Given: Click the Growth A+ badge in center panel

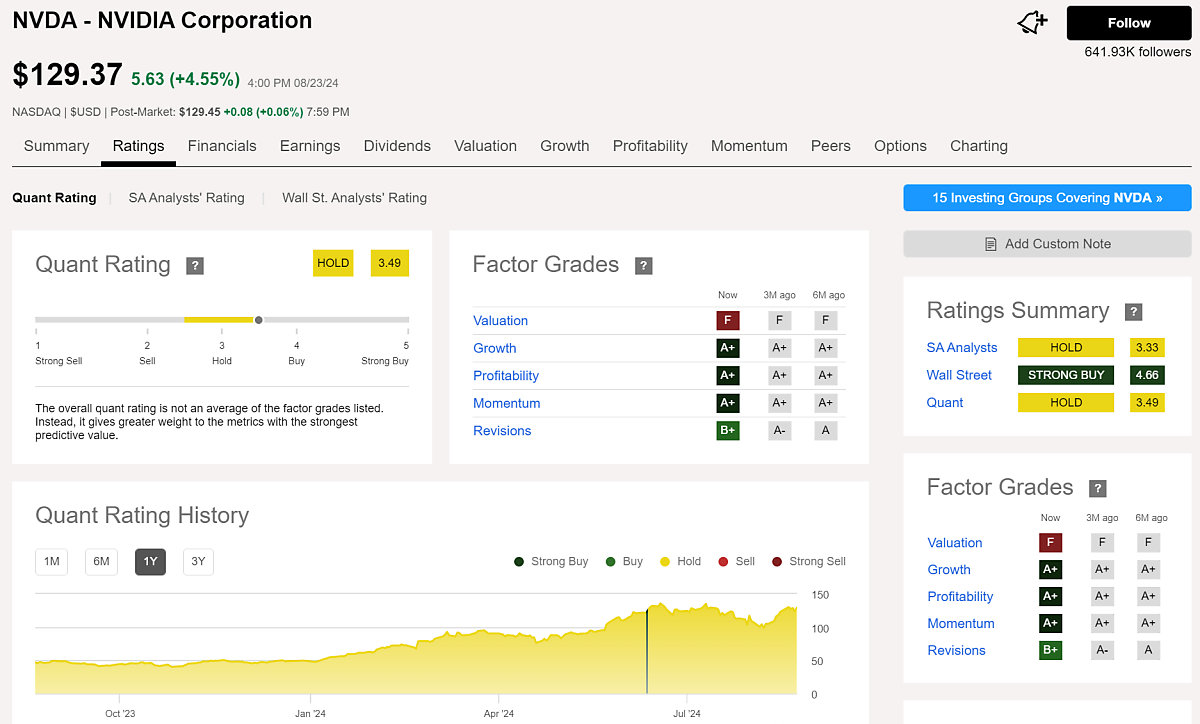Looking at the screenshot, I should click(728, 348).
